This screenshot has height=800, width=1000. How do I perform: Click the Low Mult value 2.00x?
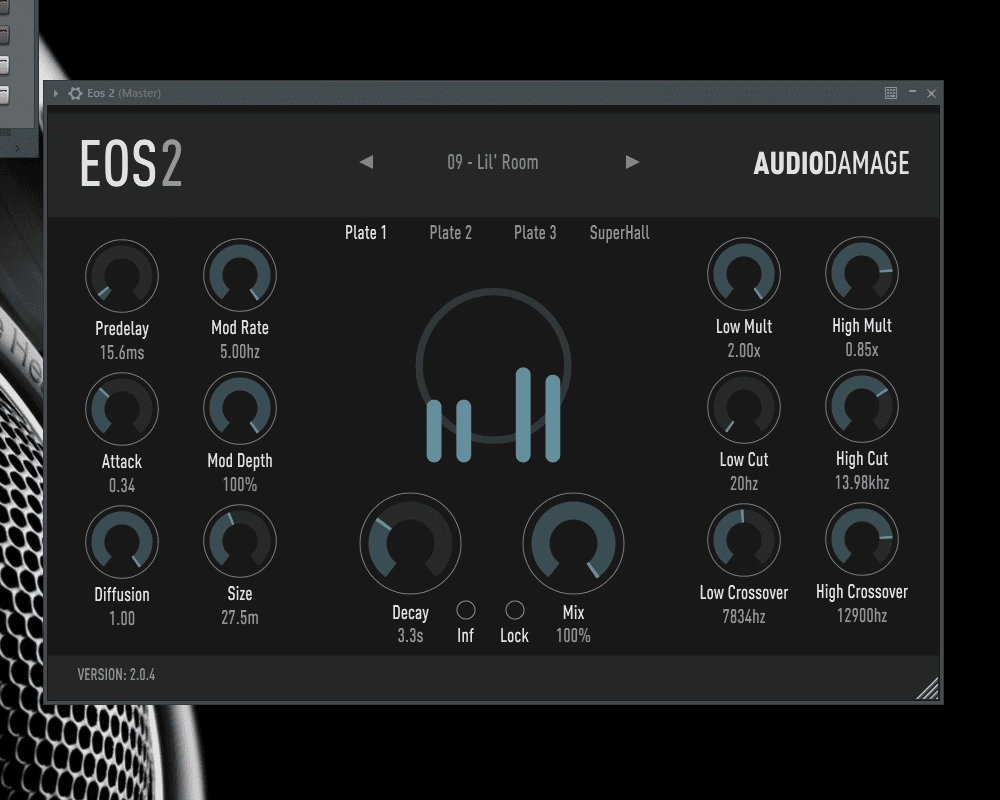click(x=744, y=350)
